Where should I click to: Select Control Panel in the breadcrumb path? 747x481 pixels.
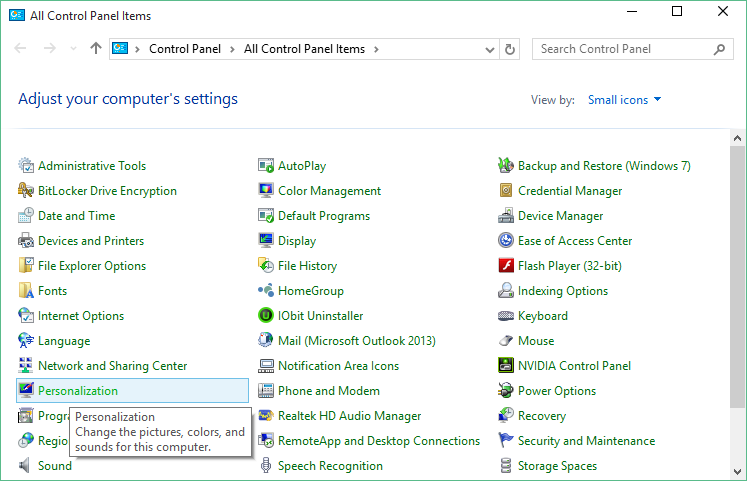tap(185, 49)
